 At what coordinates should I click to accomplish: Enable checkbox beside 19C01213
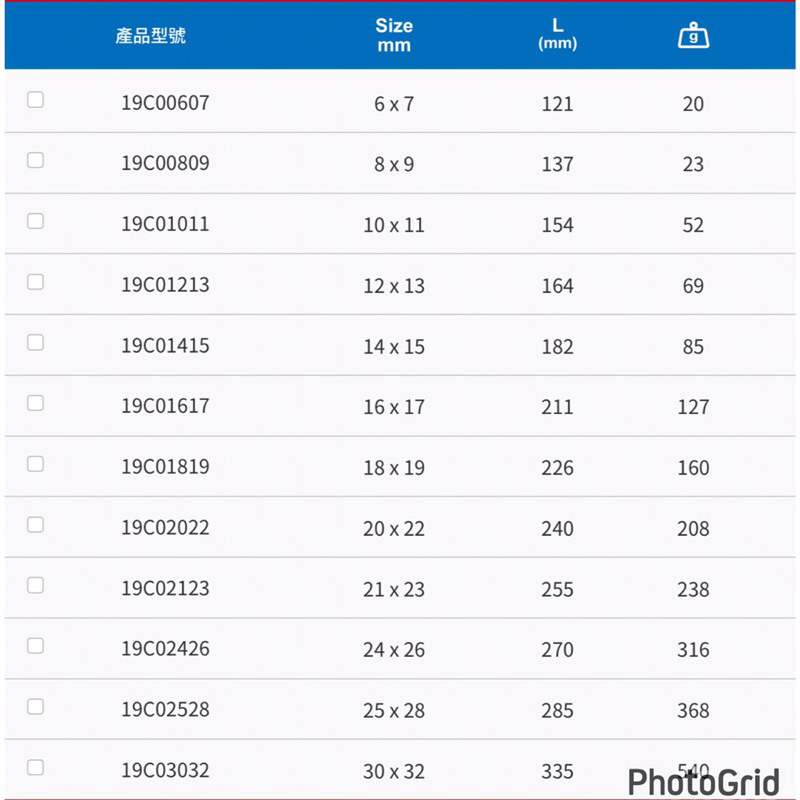pos(36,282)
